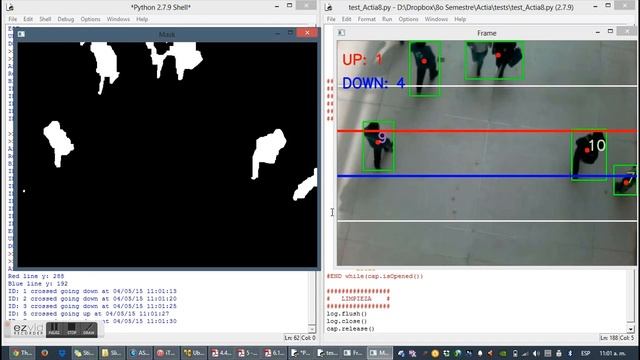Open Run menu in test_Actia8.py editor
Viewport: 640px width, 360px height.
point(387,19)
